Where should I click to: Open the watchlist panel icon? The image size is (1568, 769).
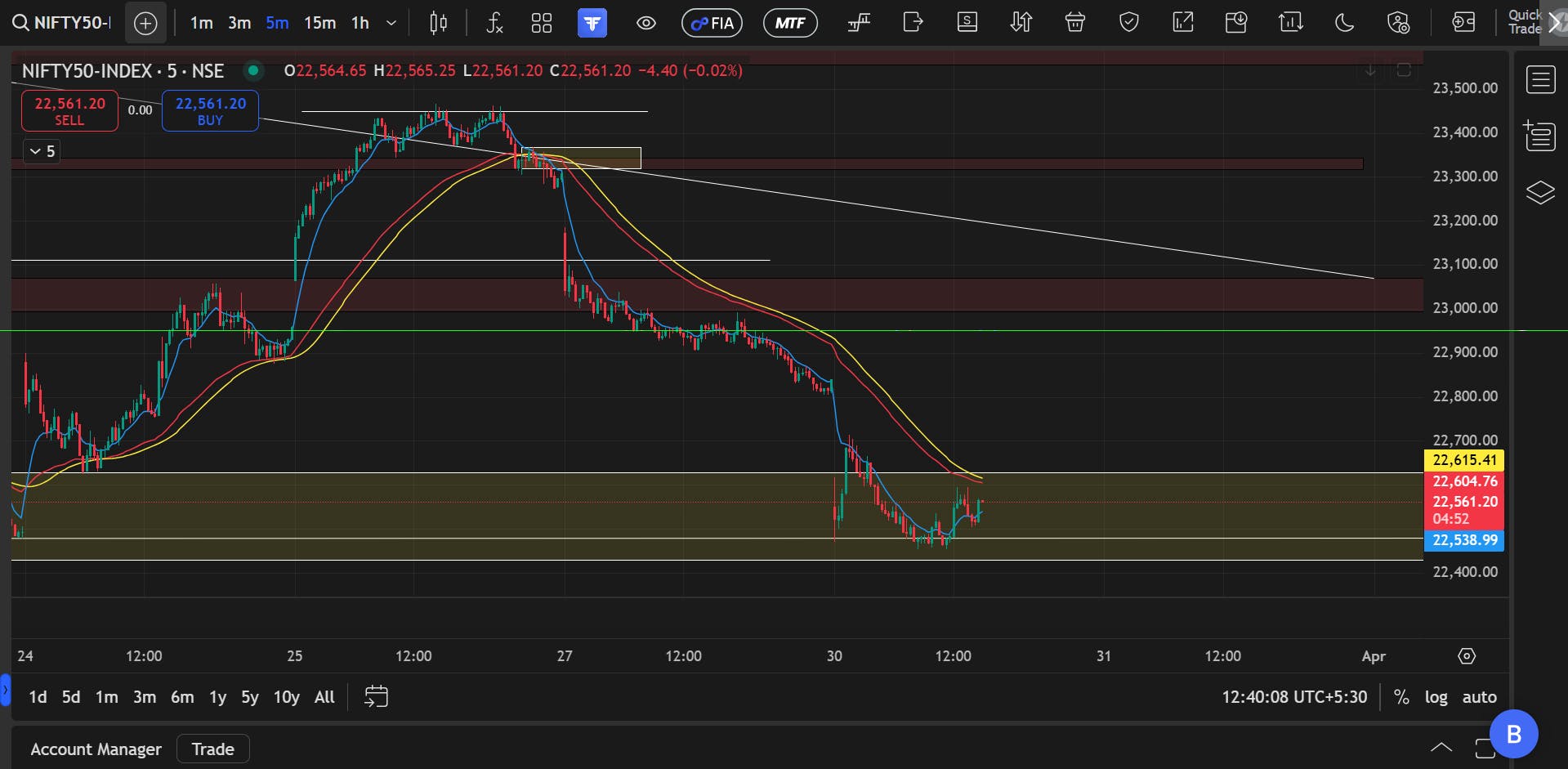click(x=1540, y=80)
